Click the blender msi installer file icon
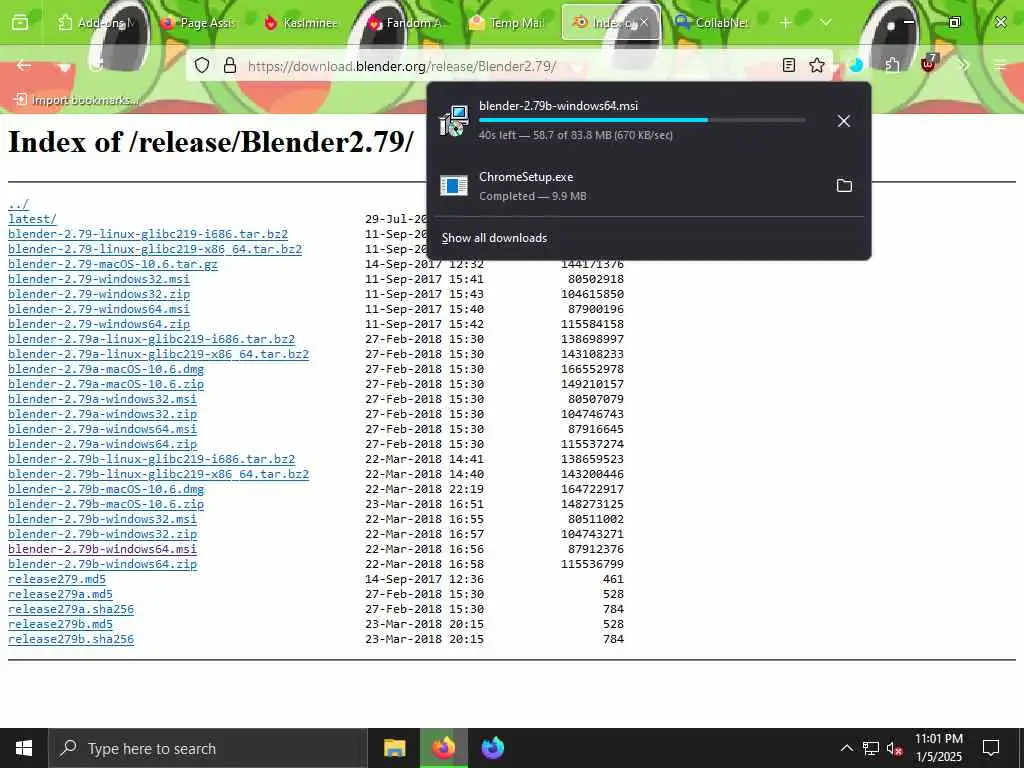 click(x=453, y=121)
